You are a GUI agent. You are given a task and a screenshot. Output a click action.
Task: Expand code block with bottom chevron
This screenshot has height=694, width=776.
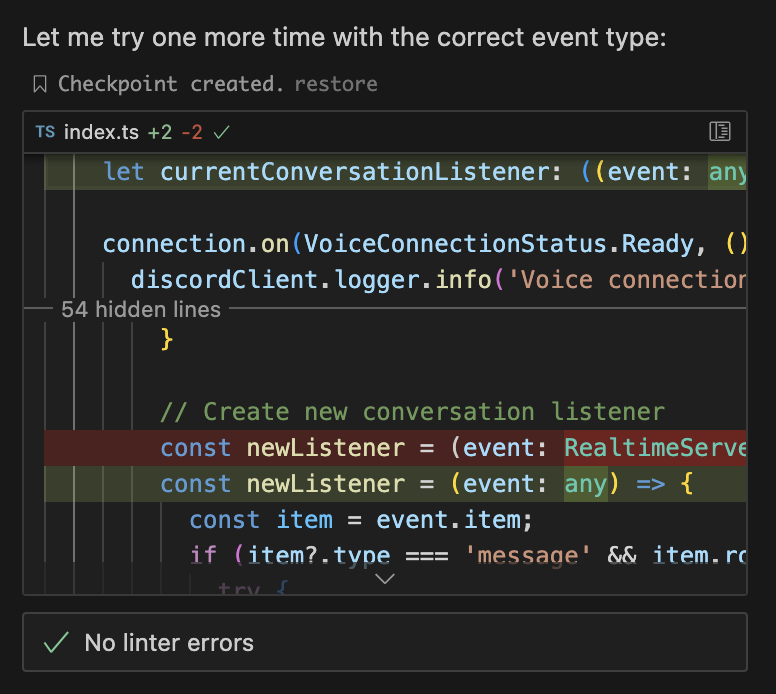385,578
